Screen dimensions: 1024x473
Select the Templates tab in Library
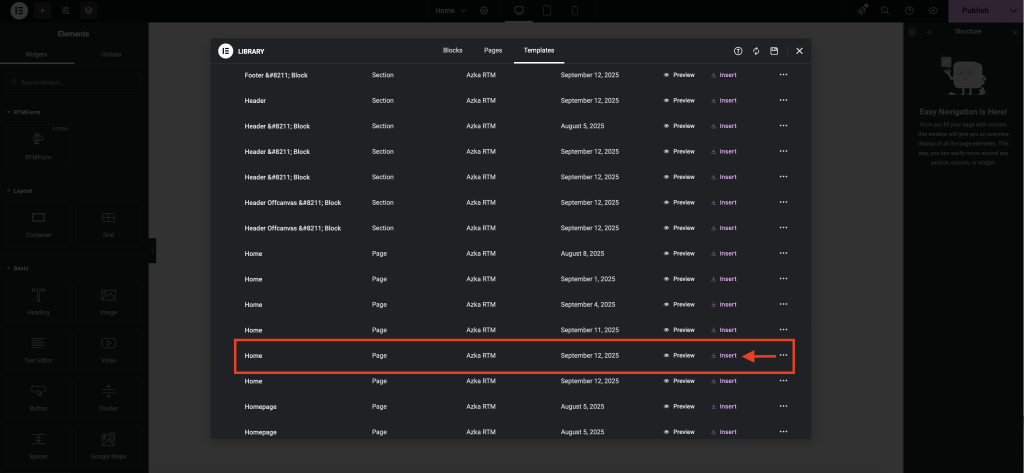point(539,50)
